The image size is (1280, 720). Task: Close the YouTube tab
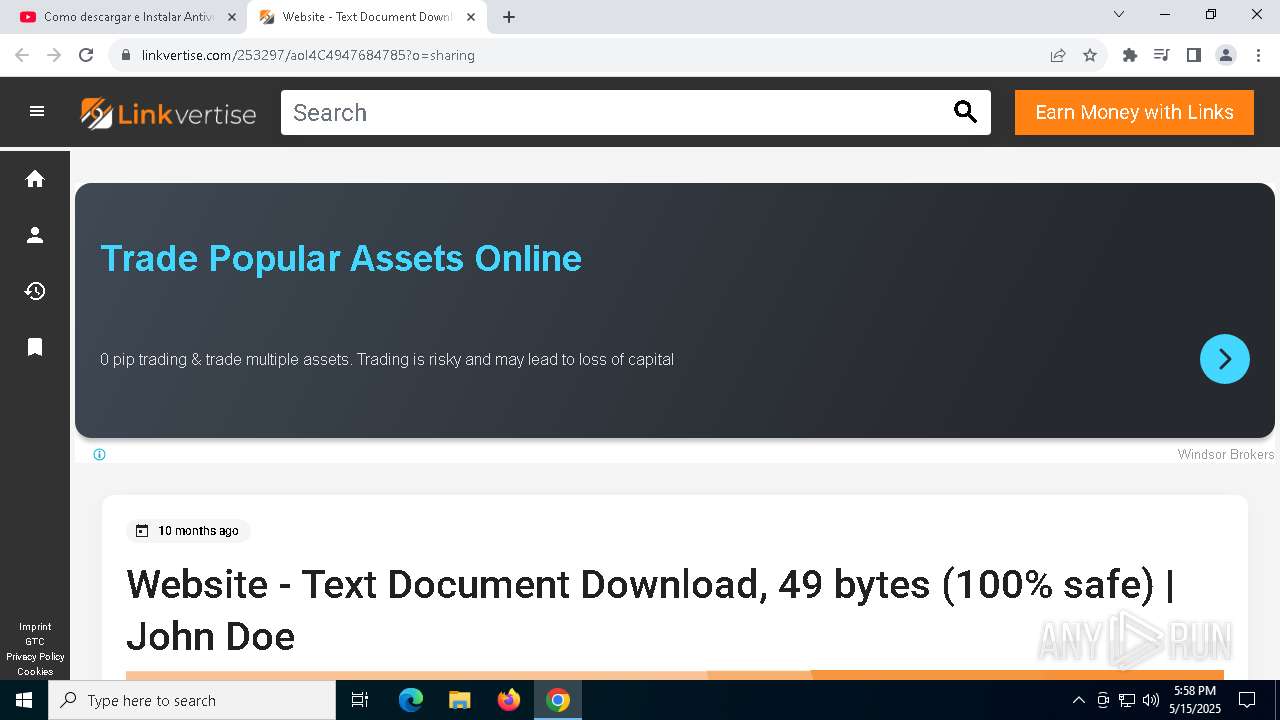click(x=232, y=17)
